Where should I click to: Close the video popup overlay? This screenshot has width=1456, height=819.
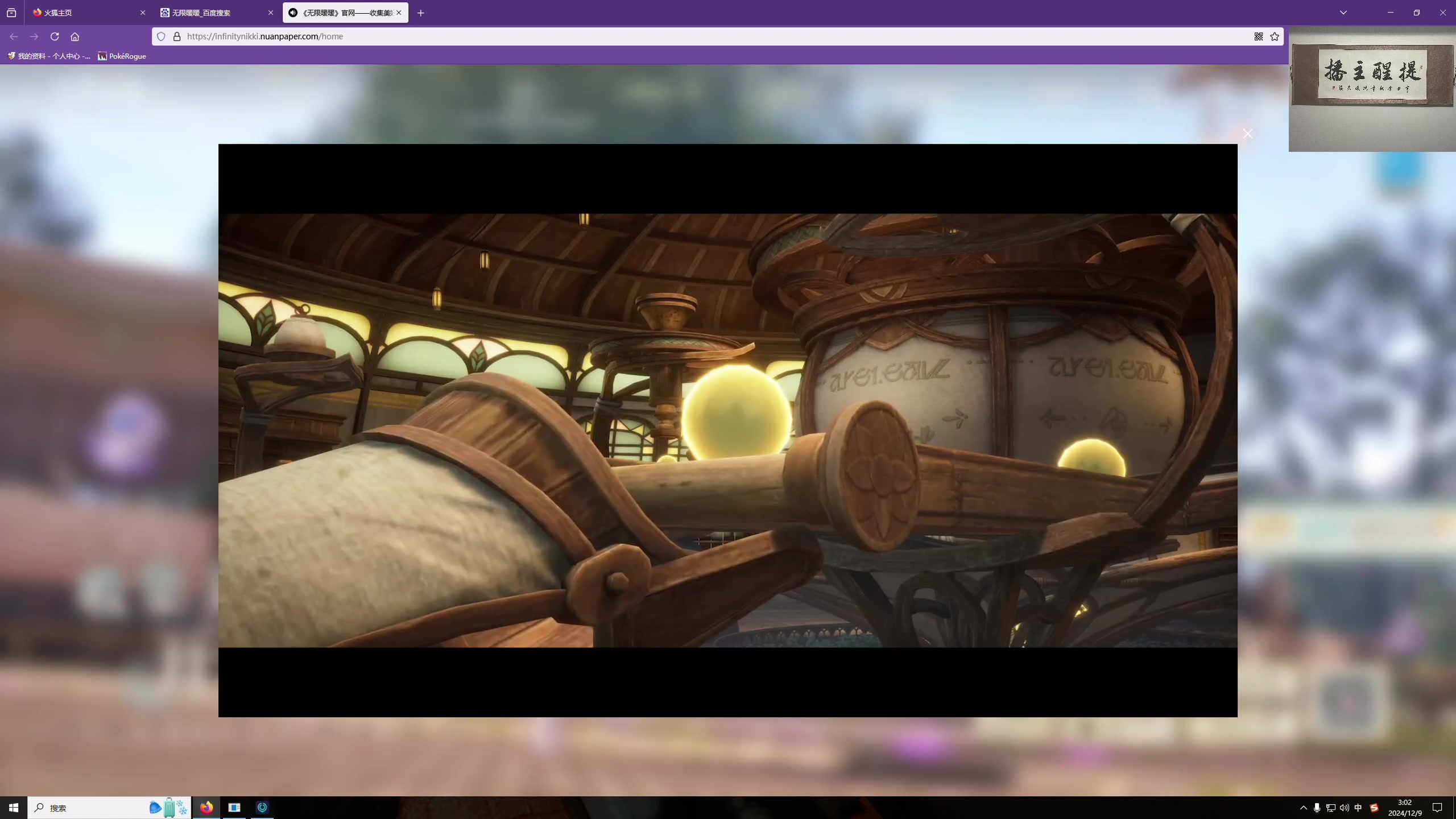tap(1247, 134)
